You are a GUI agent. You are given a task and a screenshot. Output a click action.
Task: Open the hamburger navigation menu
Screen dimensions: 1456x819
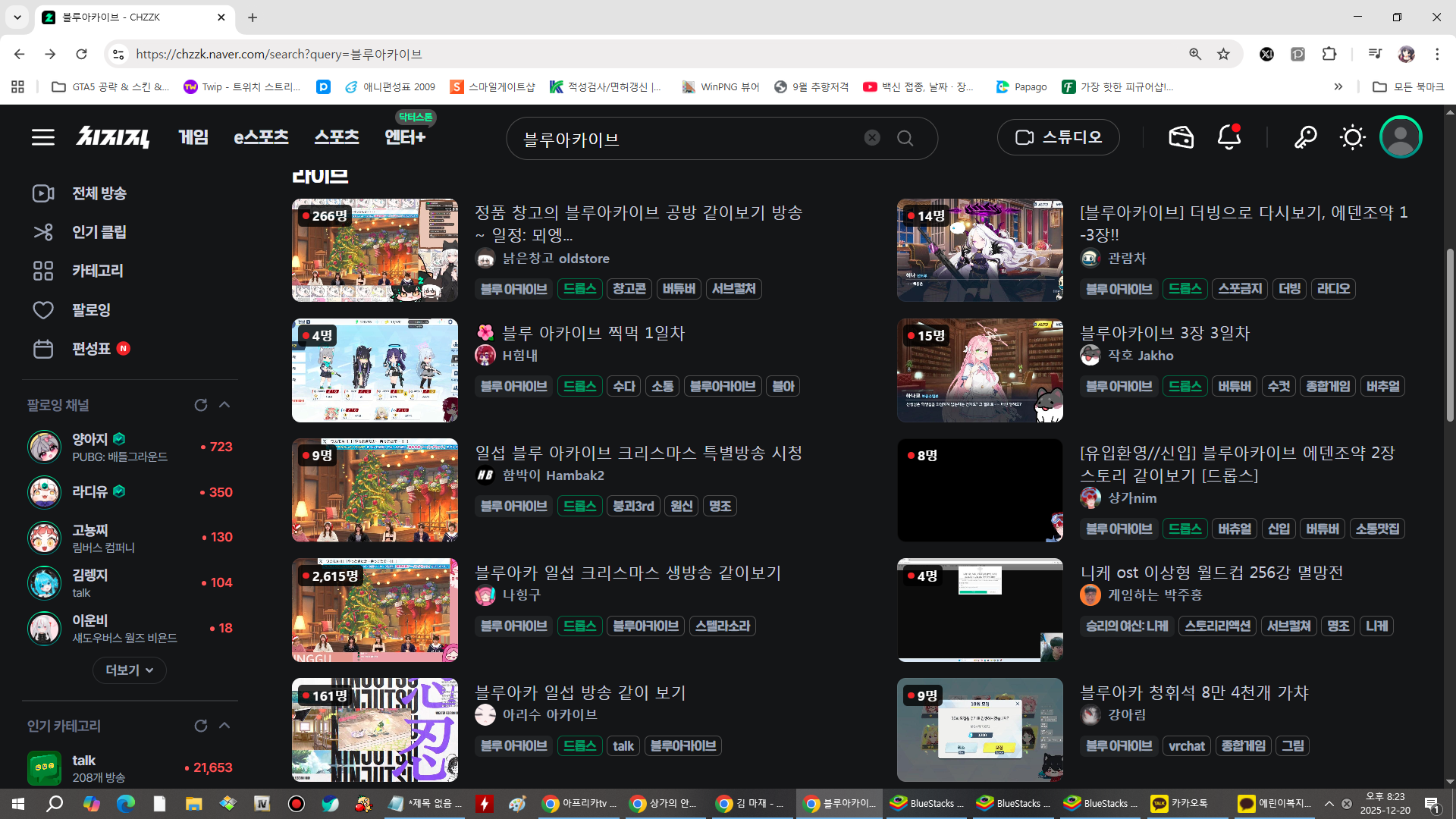[43, 137]
